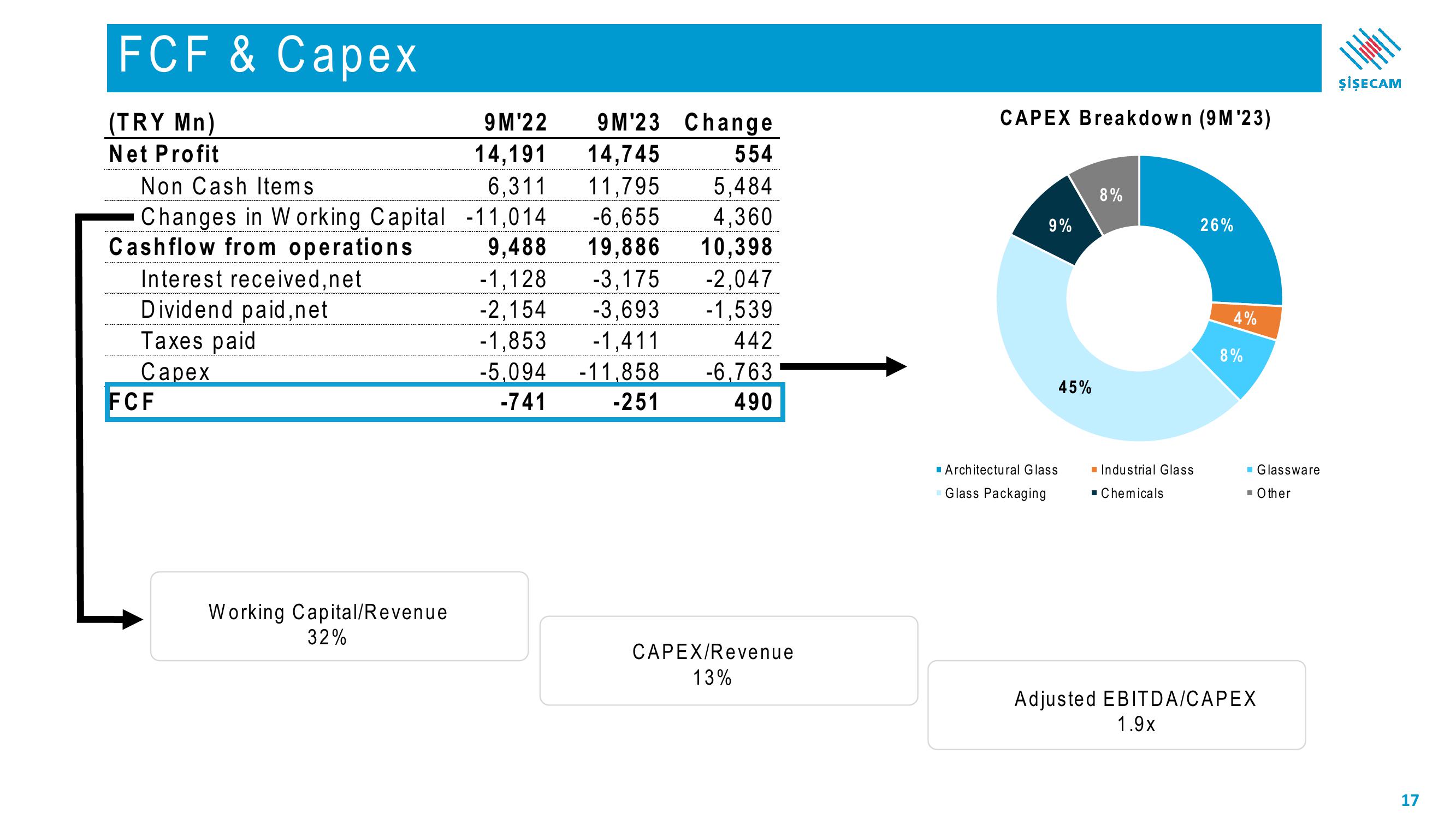Viewport: 1456px width, 819px height.
Task: Click cashflow value 19,886
Action: click(x=624, y=247)
